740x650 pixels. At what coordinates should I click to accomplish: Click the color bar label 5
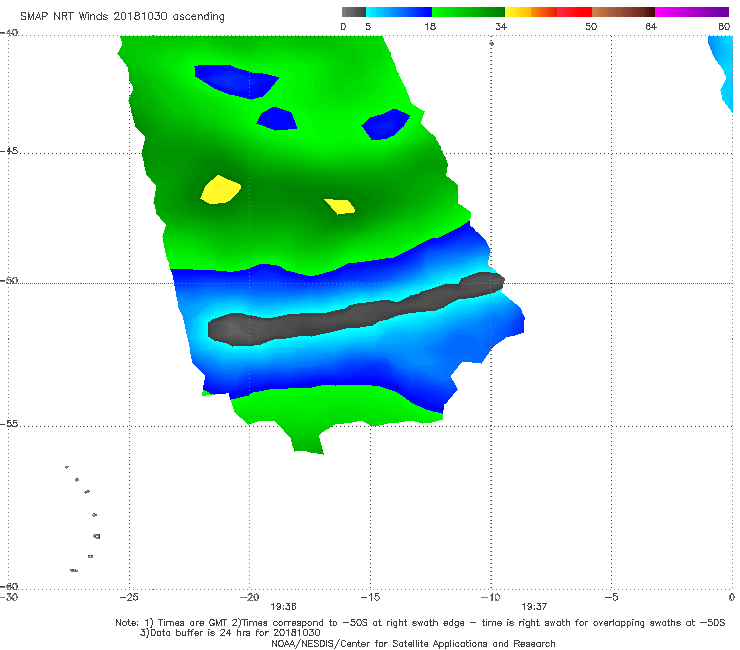[x=368, y=26]
